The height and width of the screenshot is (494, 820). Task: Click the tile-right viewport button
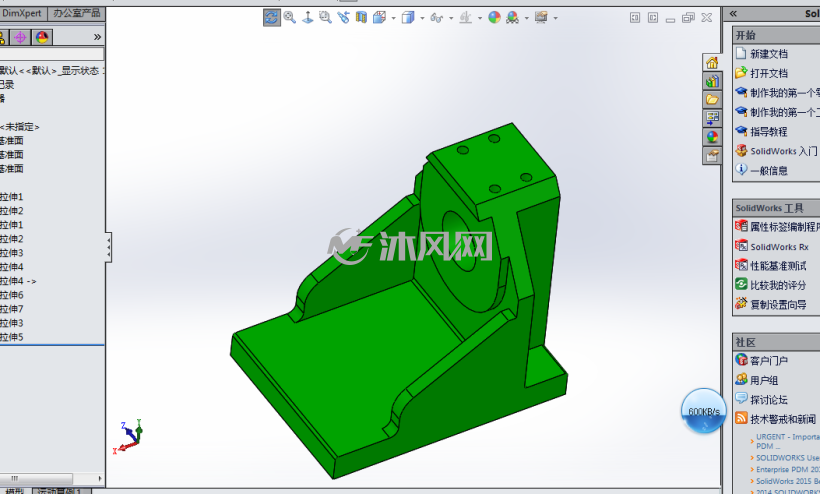[653, 18]
